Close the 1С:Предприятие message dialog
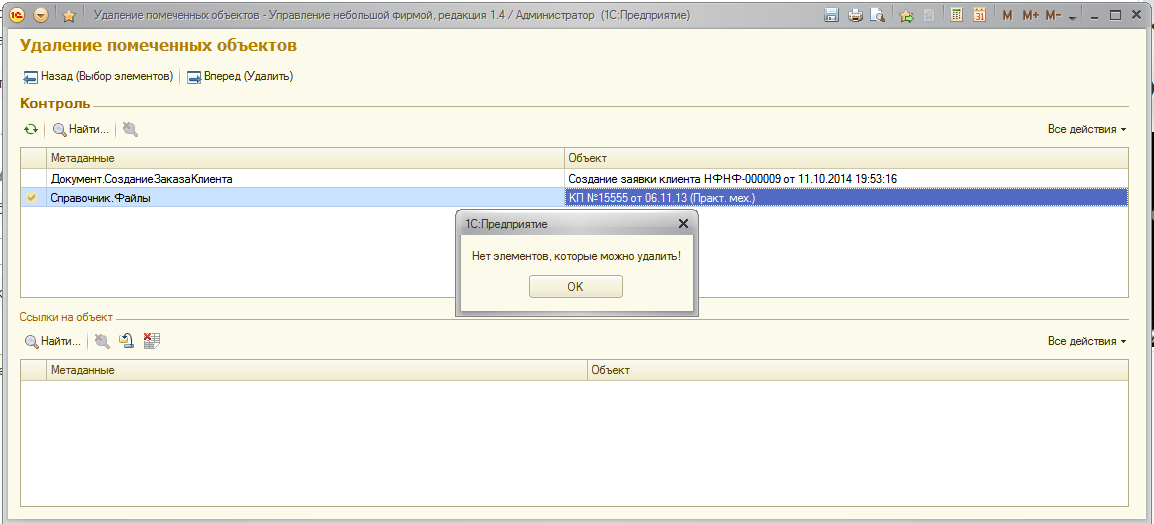 point(683,225)
